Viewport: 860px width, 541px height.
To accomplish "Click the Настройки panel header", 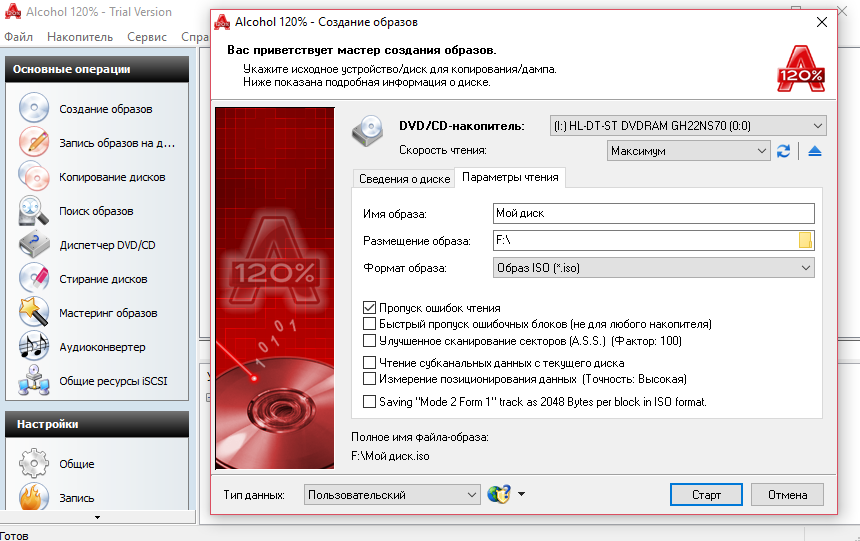I will click(97, 424).
